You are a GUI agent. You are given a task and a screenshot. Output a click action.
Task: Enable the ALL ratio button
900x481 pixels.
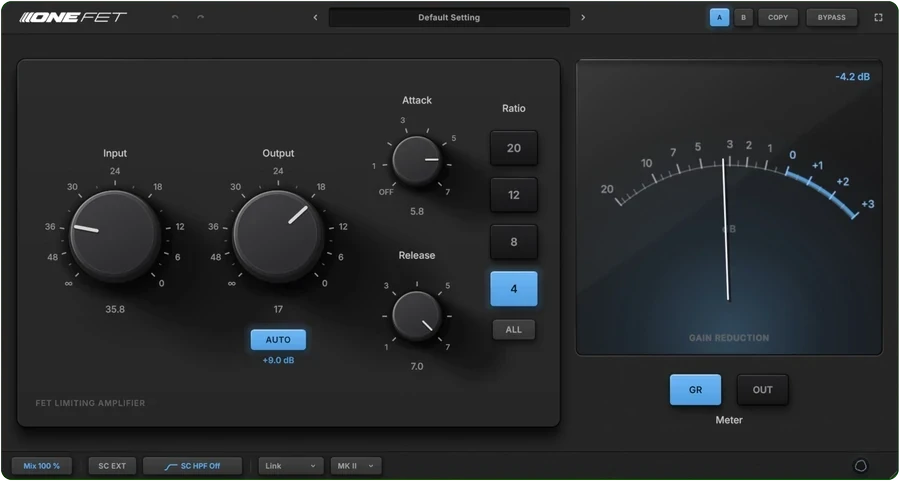[x=514, y=329]
